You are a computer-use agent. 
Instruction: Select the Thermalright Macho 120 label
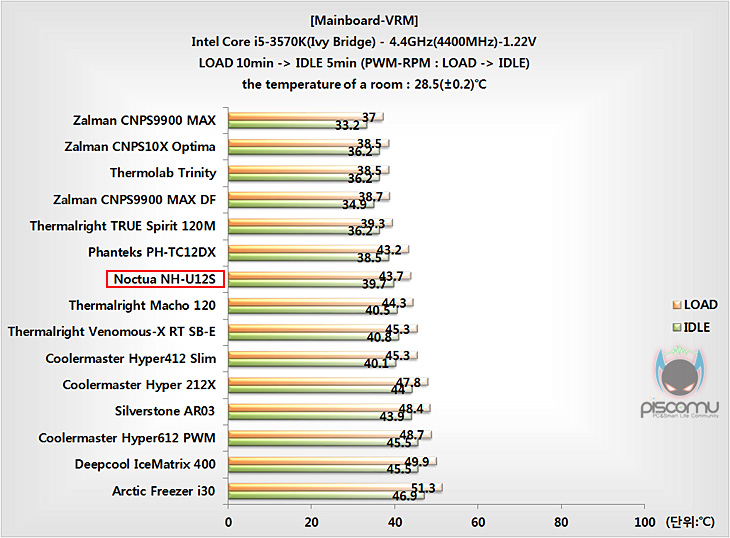[x=142, y=305]
